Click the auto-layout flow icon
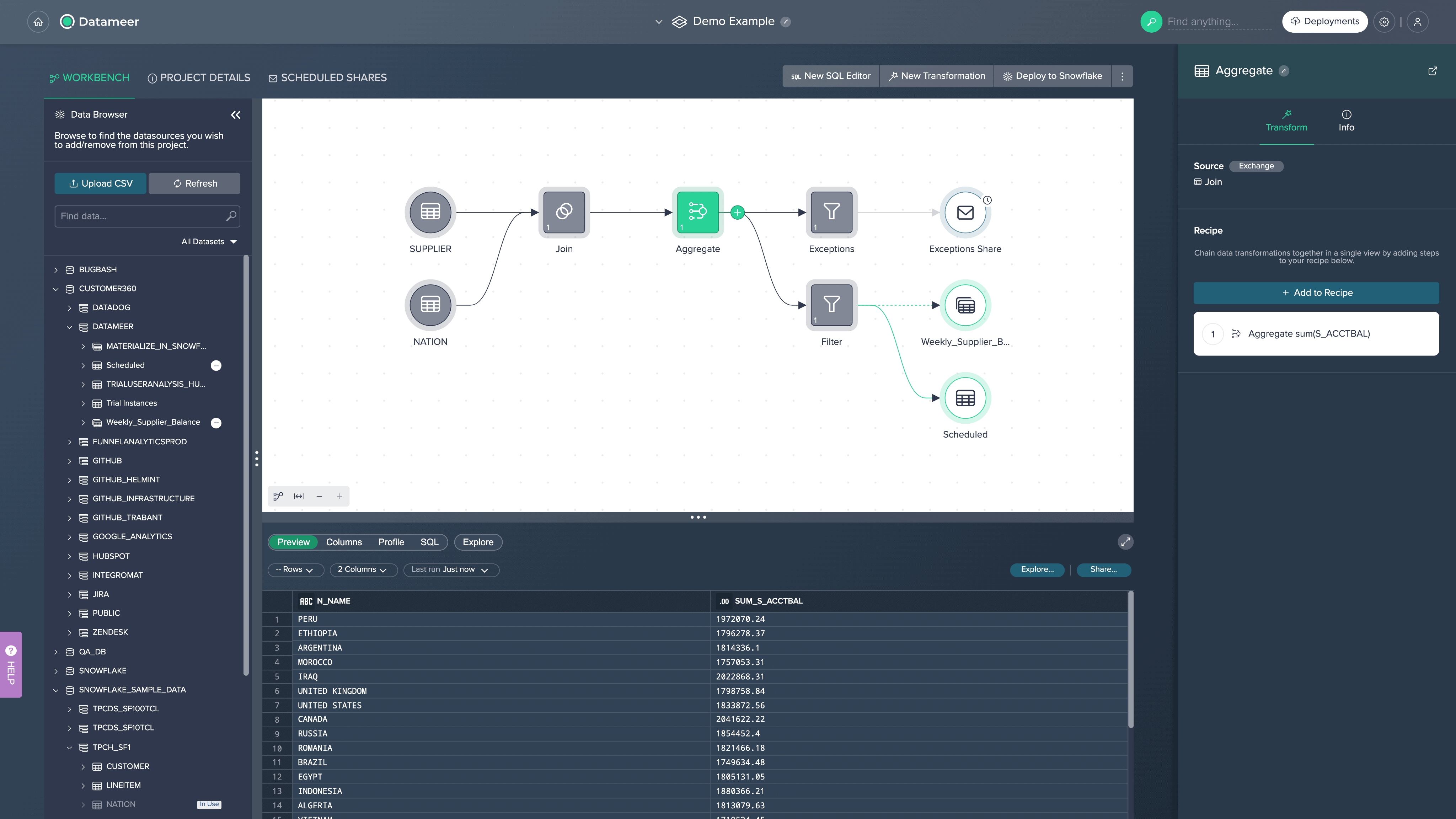Screen dimensions: 1456x819 pos(278,496)
